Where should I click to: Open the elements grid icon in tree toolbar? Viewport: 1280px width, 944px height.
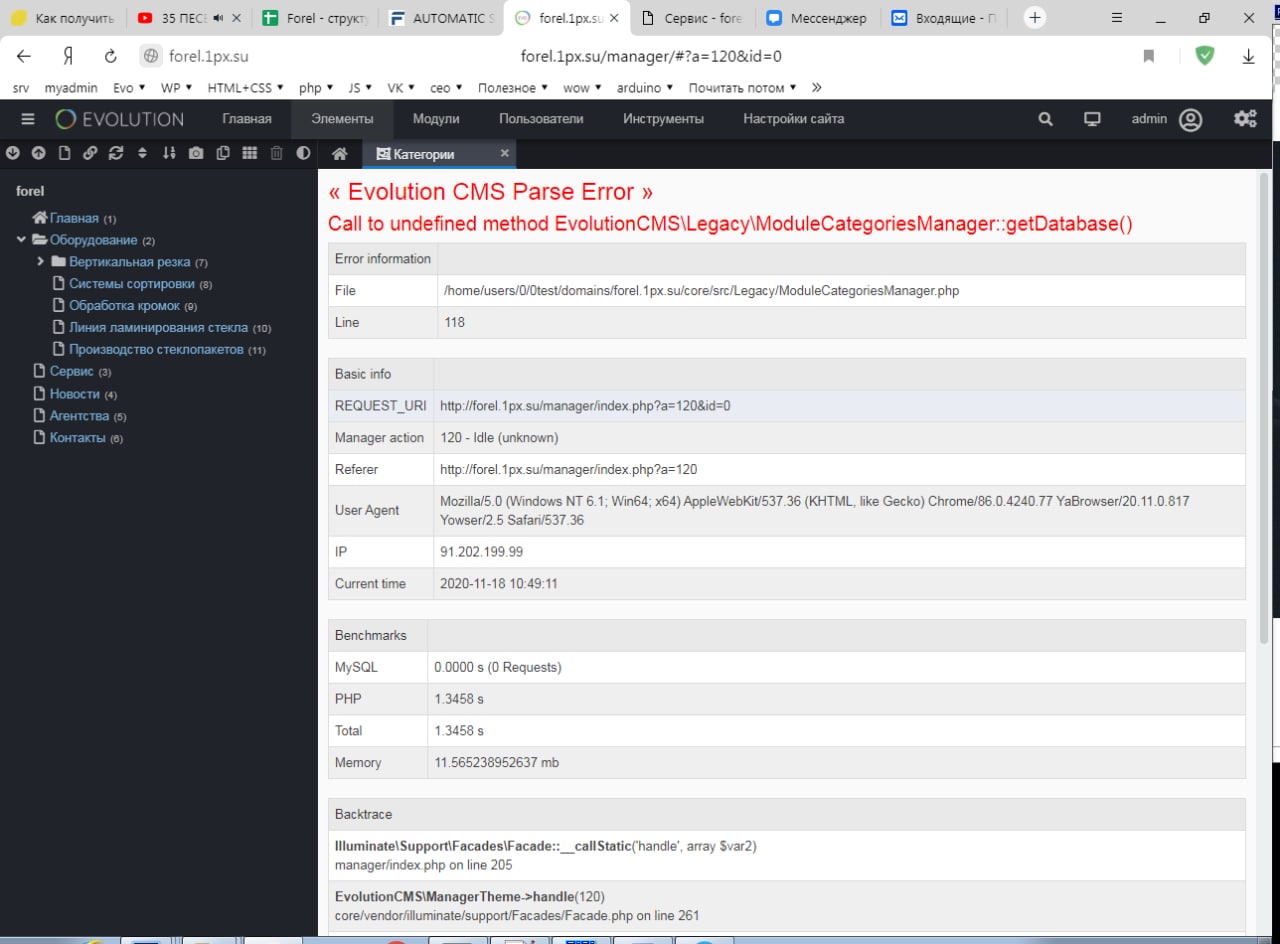[250, 153]
